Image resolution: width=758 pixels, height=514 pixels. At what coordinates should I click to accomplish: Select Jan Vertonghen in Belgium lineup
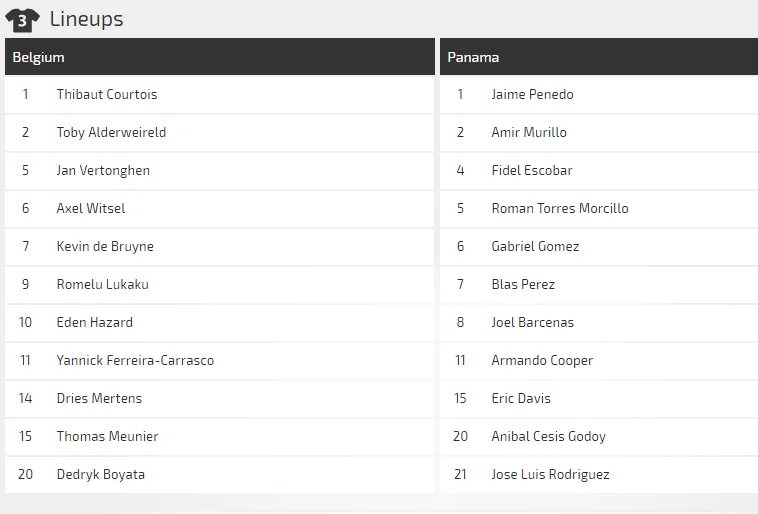103,171
